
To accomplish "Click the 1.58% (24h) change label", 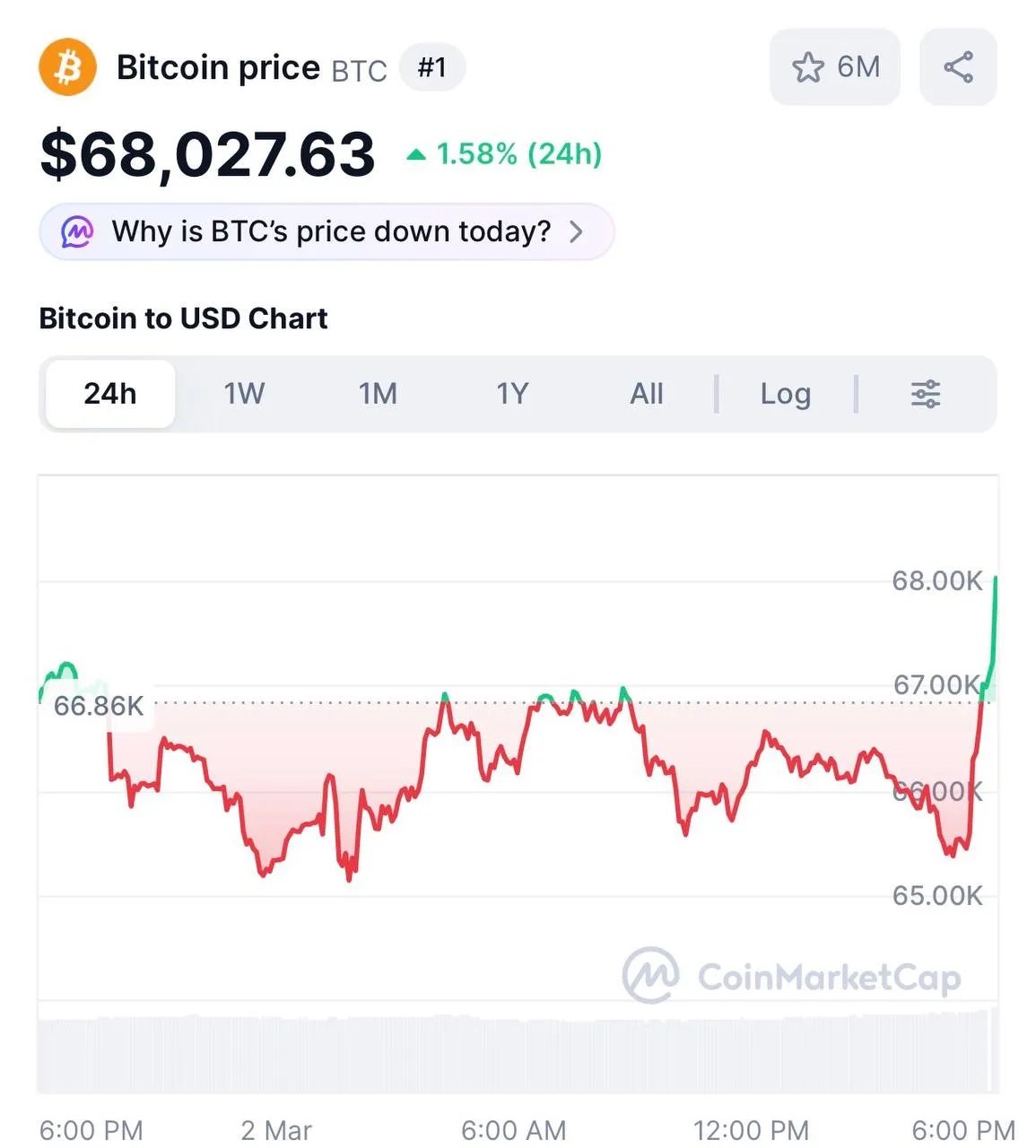I will [x=518, y=154].
